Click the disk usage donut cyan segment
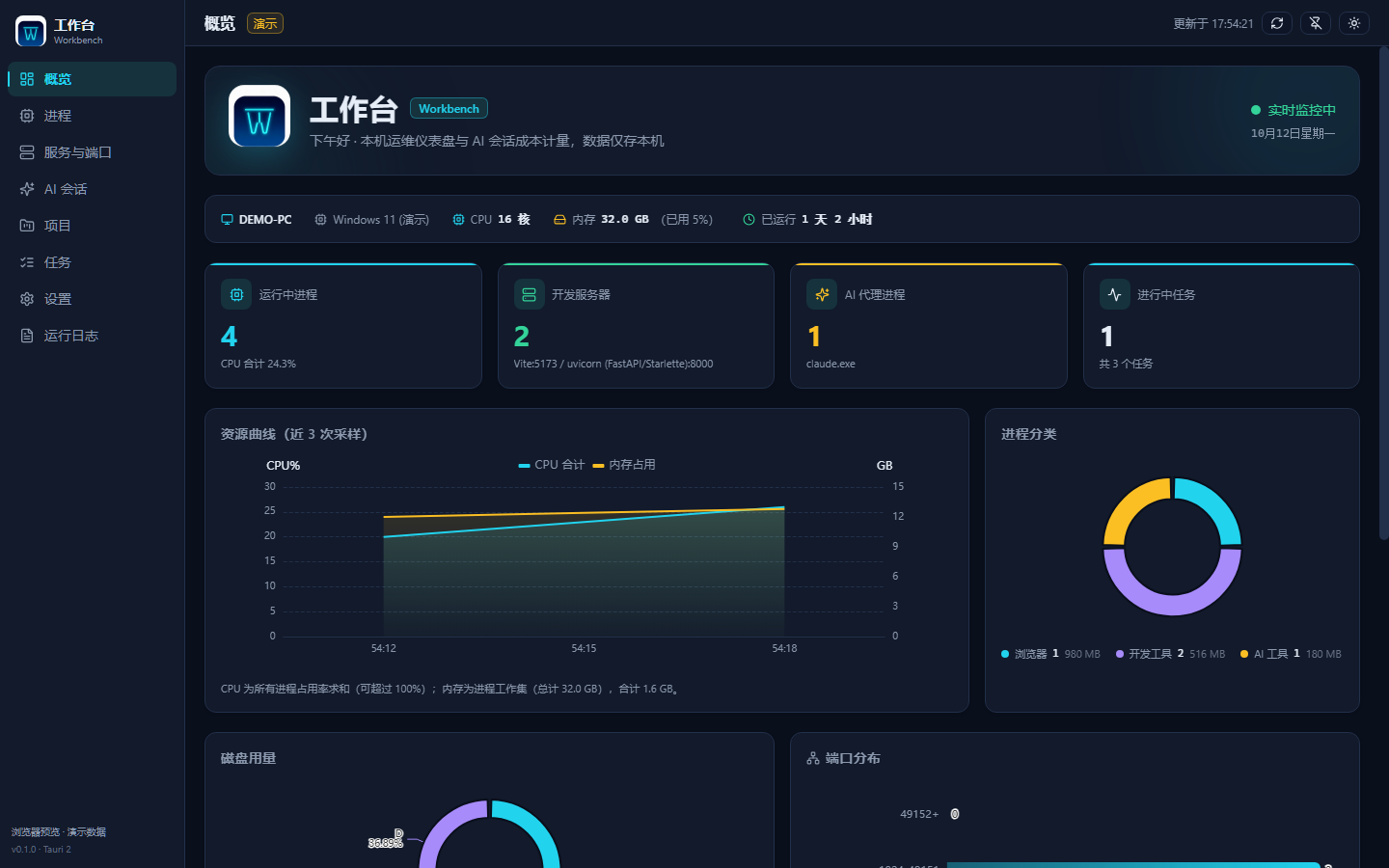Screen dimensions: 1389x868 point(533,827)
